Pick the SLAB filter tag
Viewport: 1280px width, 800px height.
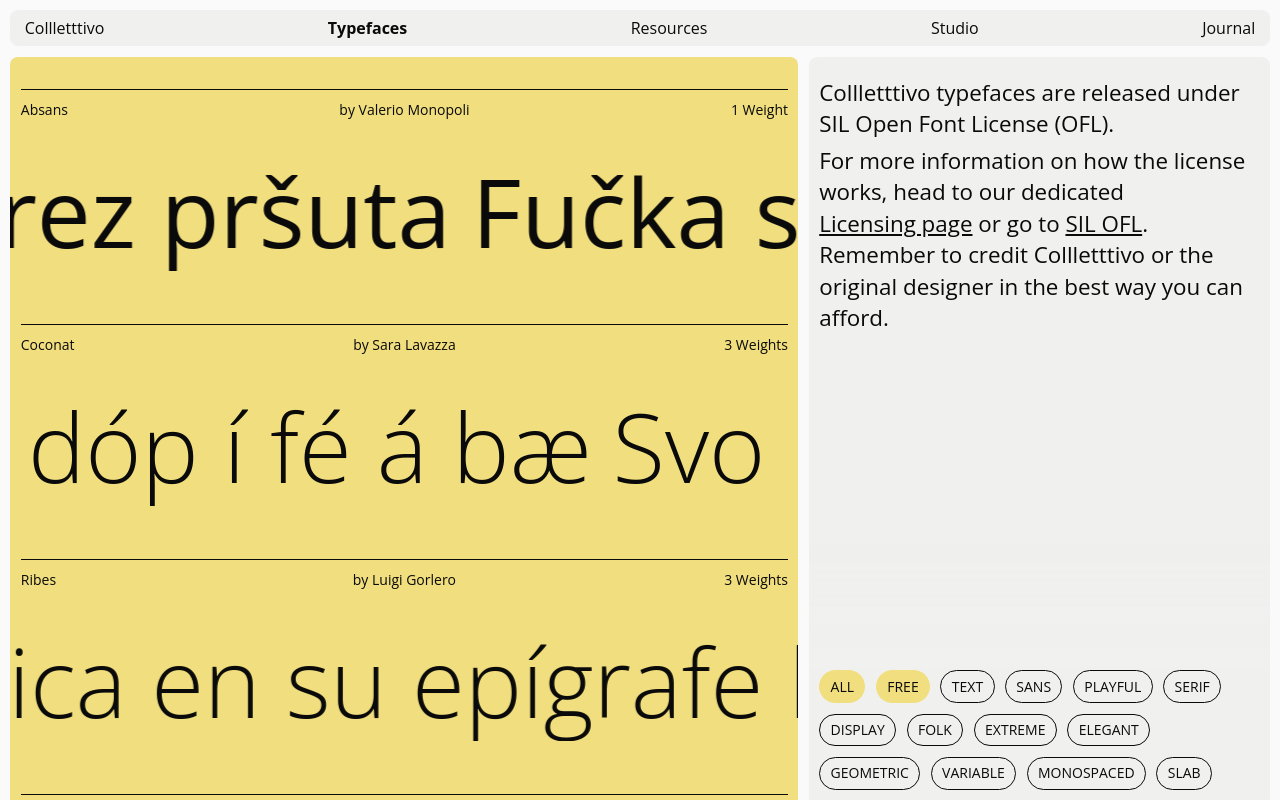click(x=1184, y=773)
